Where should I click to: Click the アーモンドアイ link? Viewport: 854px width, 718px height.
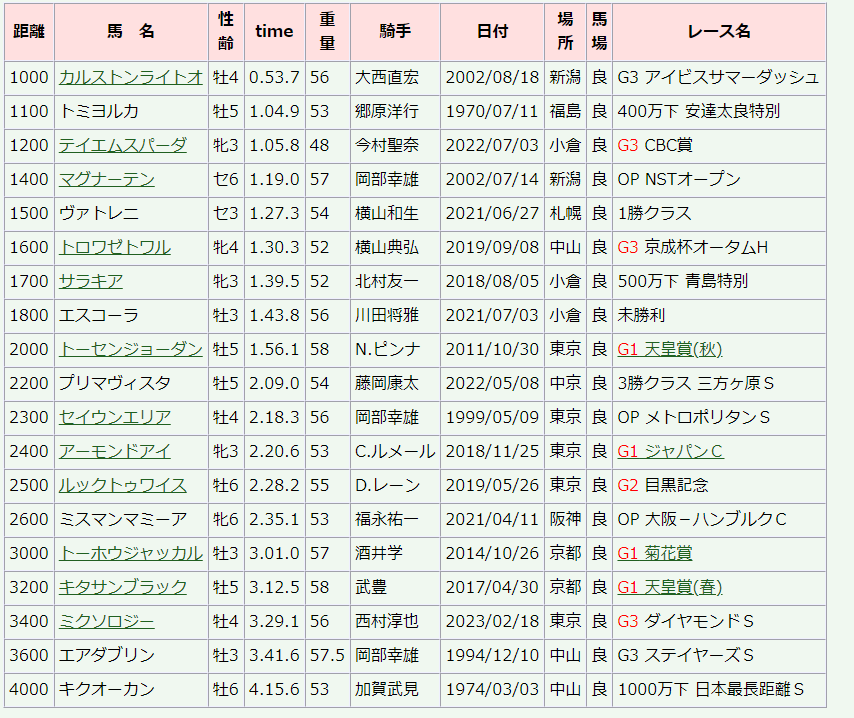coord(114,451)
